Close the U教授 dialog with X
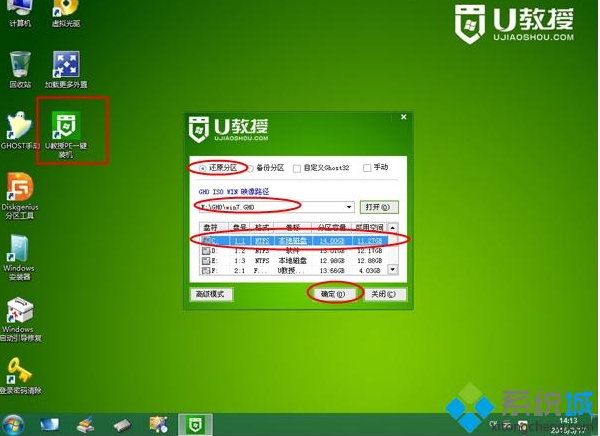The height and width of the screenshot is (436, 600). pos(403,117)
